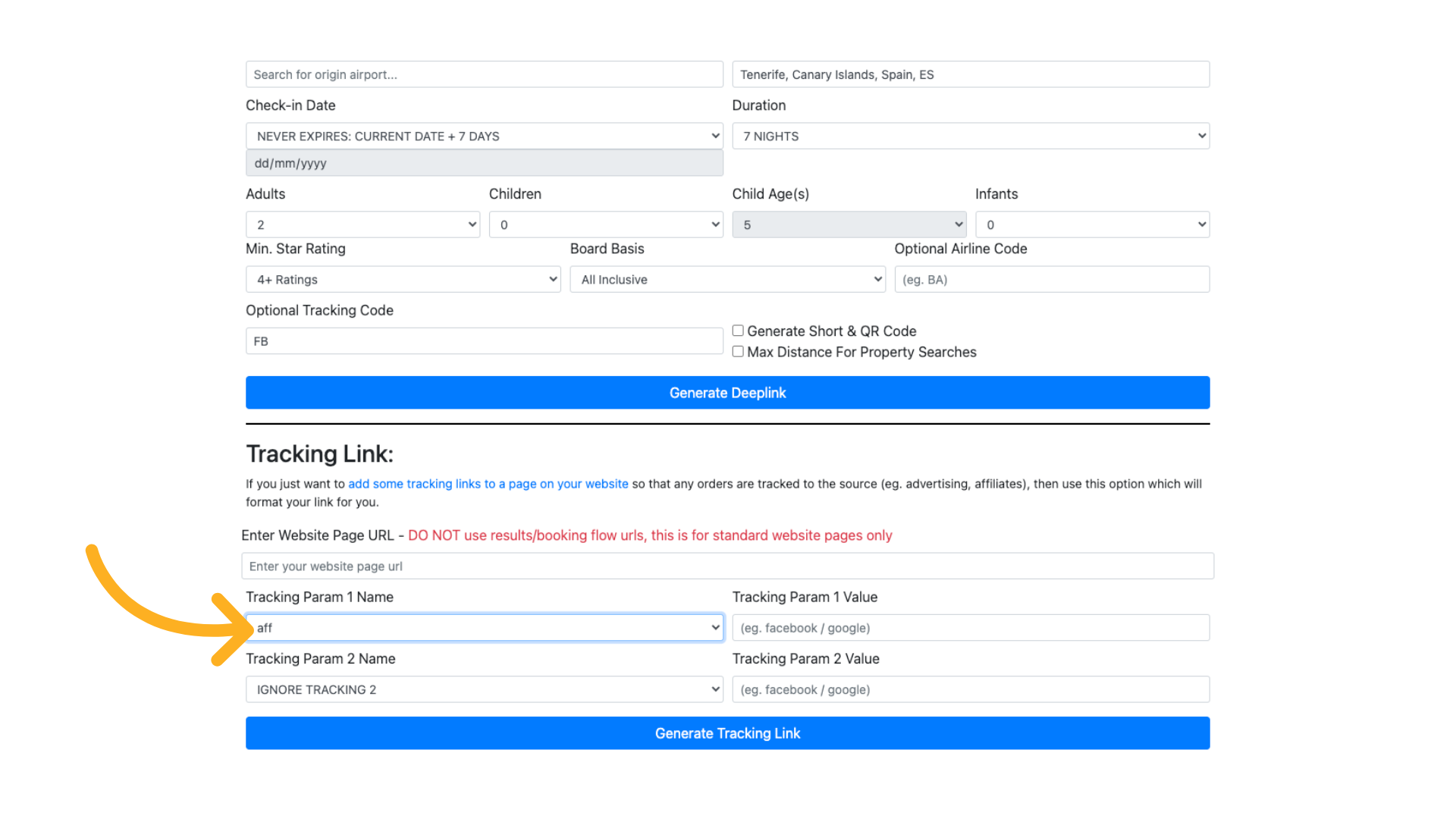Open Tracking Param 1 Name dropdown
Image resolution: width=1456 pixels, height=819 pixels.
tap(484, 628)
